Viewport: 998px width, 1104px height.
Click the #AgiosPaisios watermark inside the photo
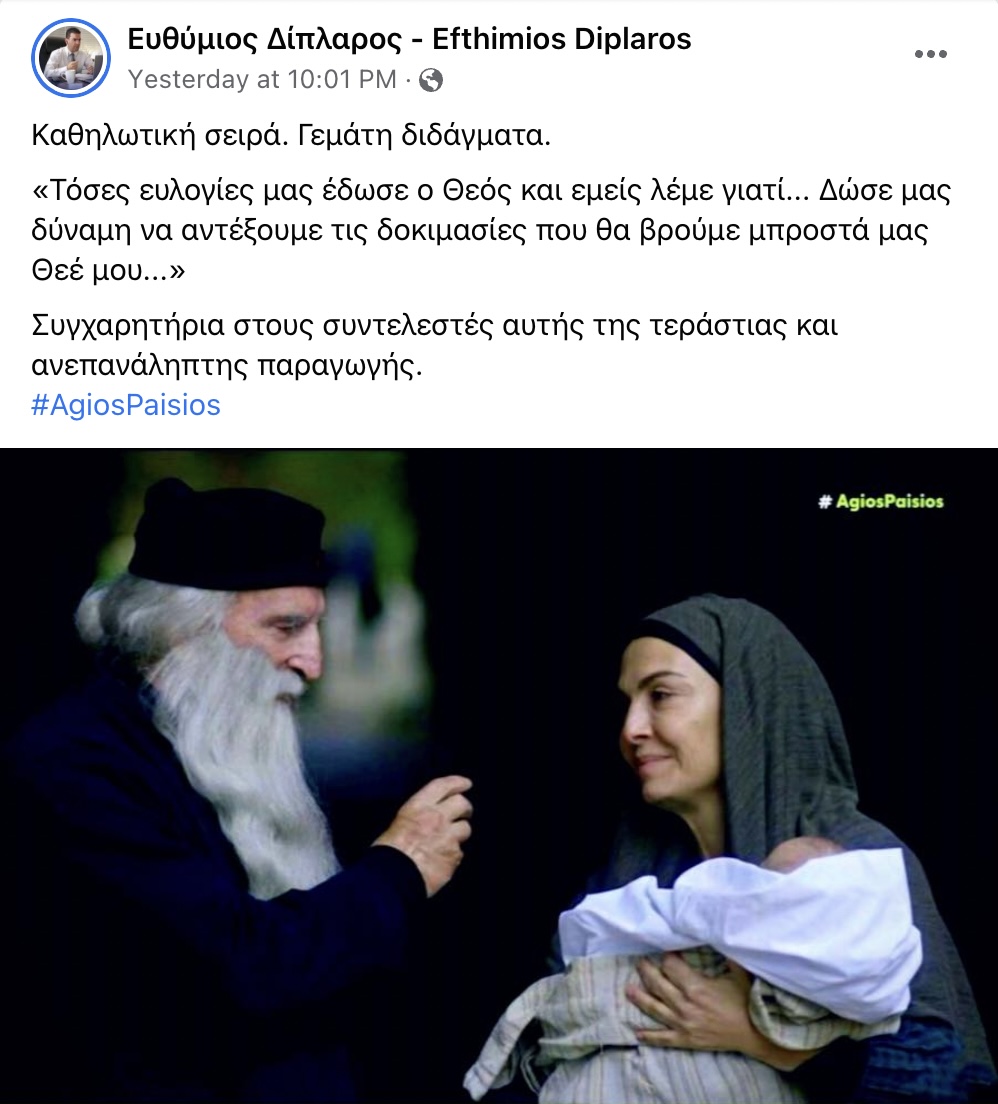tap(881, 501)
